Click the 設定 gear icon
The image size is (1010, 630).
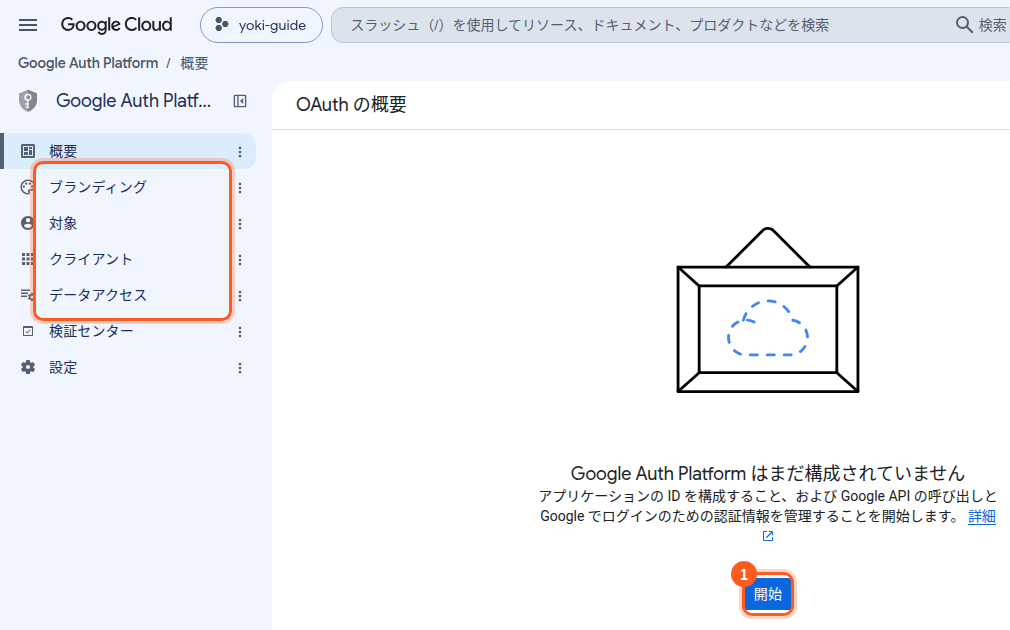(x=28, y=367)
